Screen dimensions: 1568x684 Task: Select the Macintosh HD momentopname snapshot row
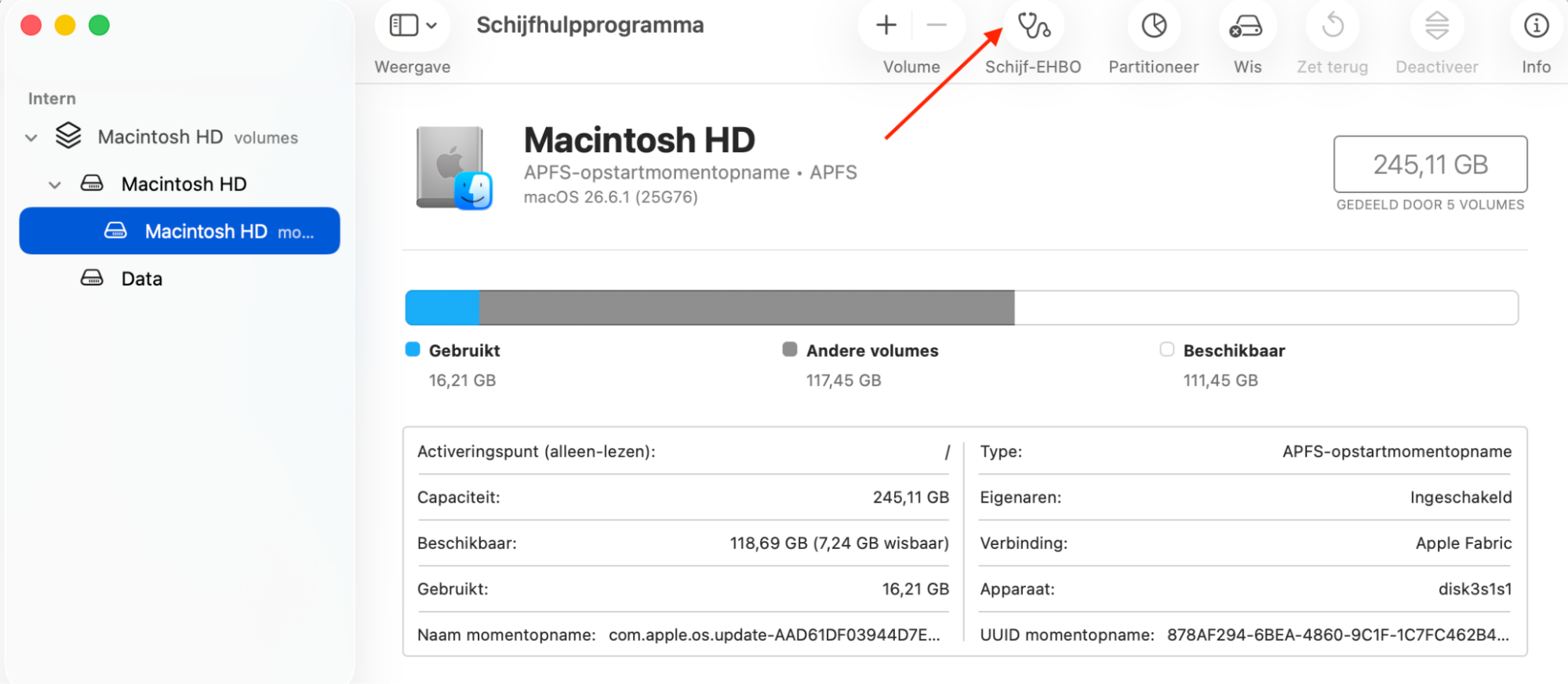coord(180,231)
